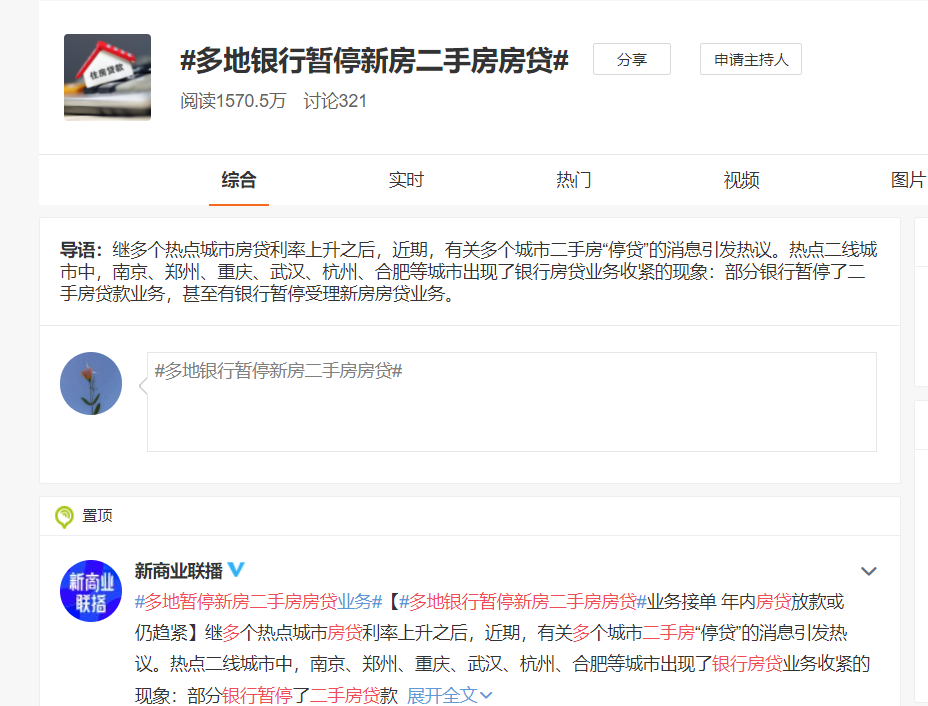Open the 新商业联播 account name link

[x=178, y=570]
